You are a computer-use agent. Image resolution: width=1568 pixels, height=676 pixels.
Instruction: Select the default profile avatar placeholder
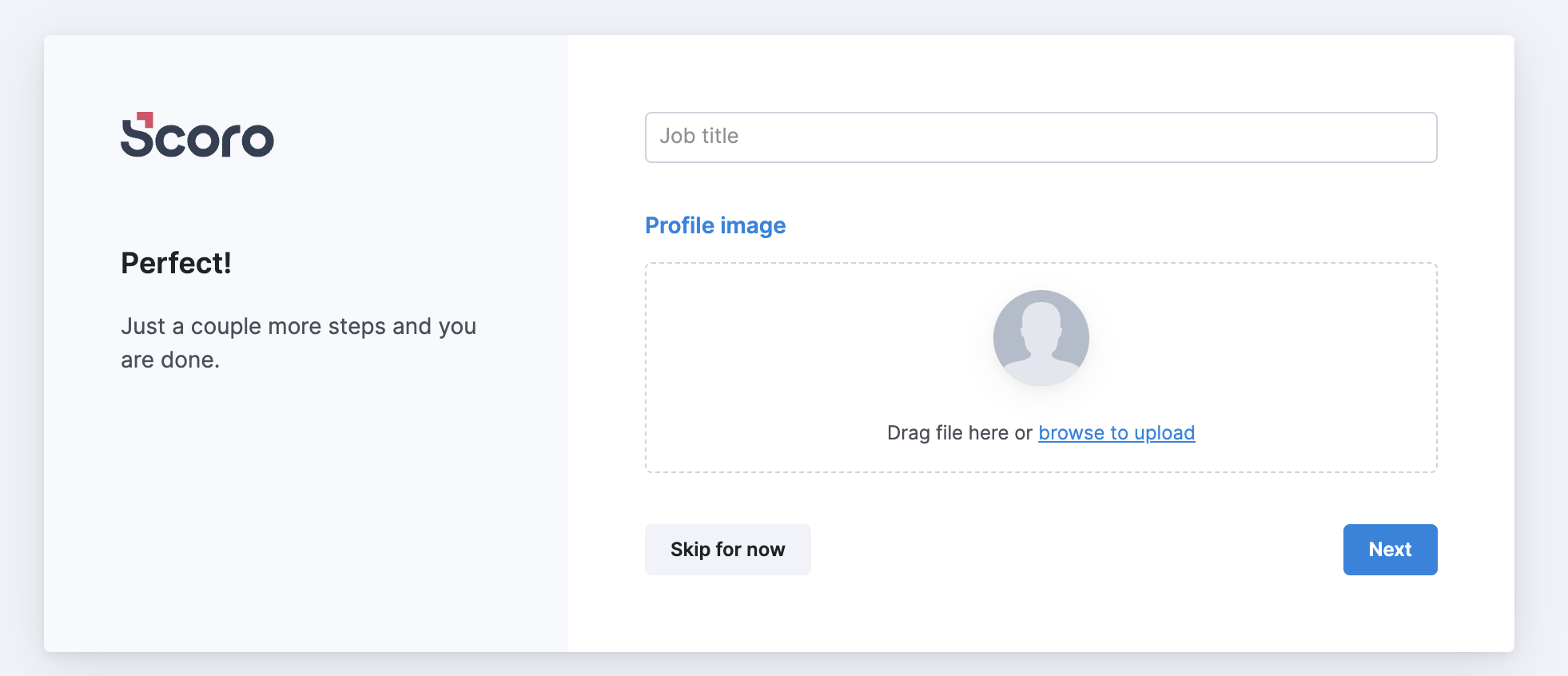[1041, 338]
